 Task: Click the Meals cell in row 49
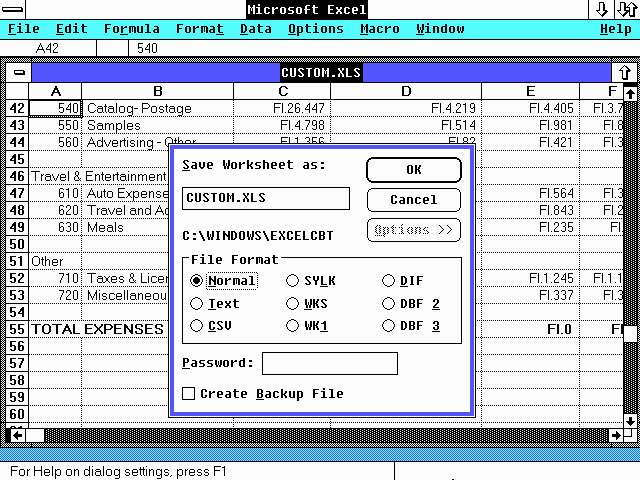pyautogui.click(x=125, y=227)
